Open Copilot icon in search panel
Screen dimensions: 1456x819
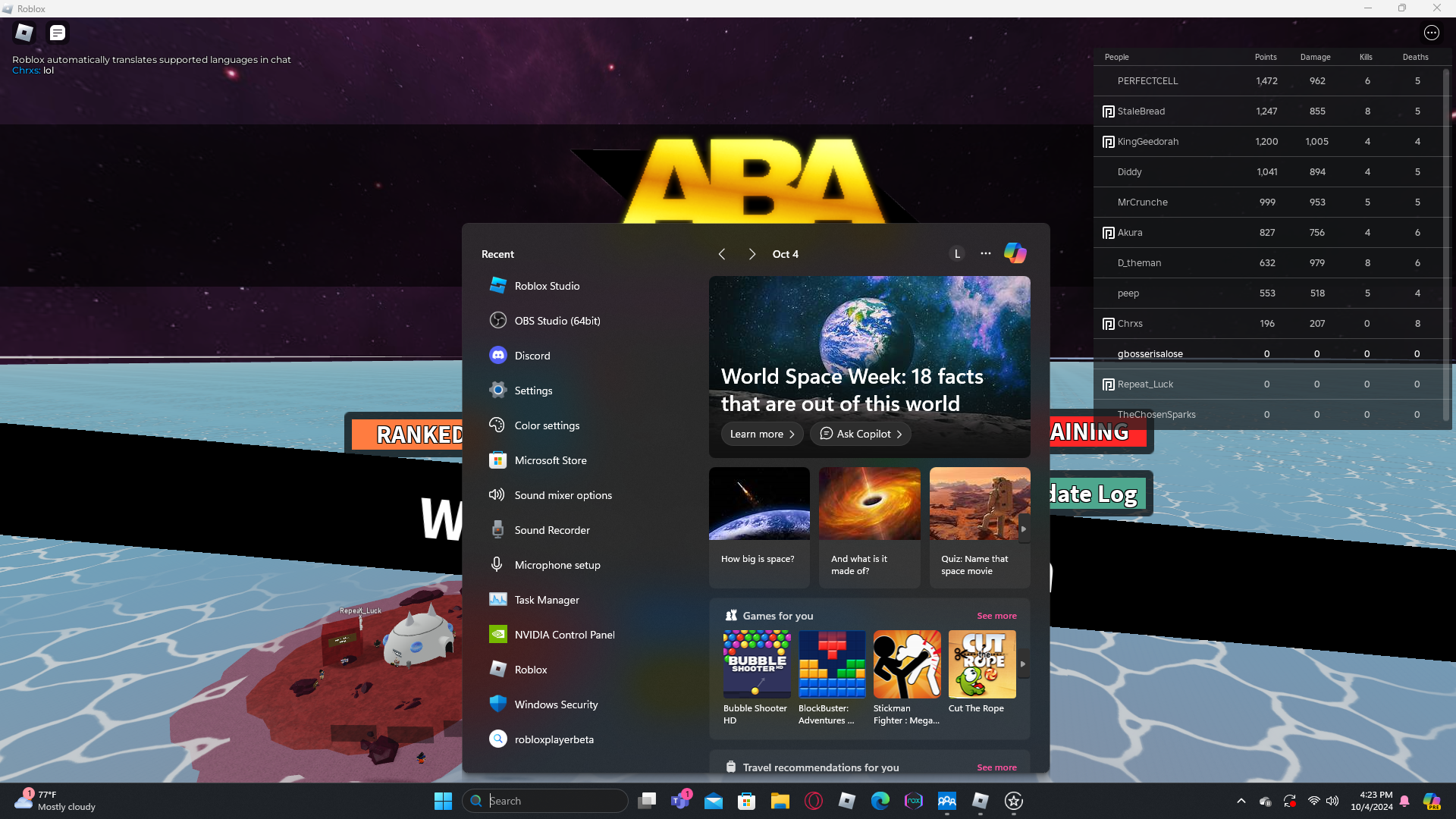click(x=1015, y=253)
